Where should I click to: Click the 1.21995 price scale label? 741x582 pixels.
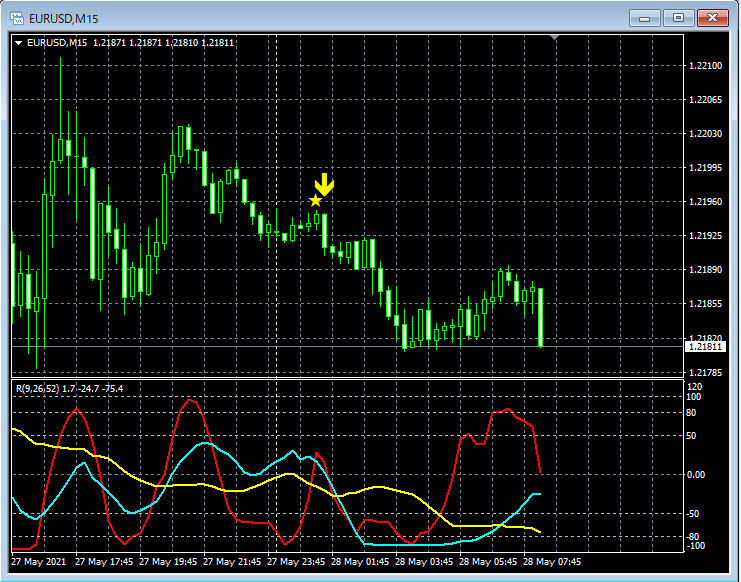coord(706,168)
